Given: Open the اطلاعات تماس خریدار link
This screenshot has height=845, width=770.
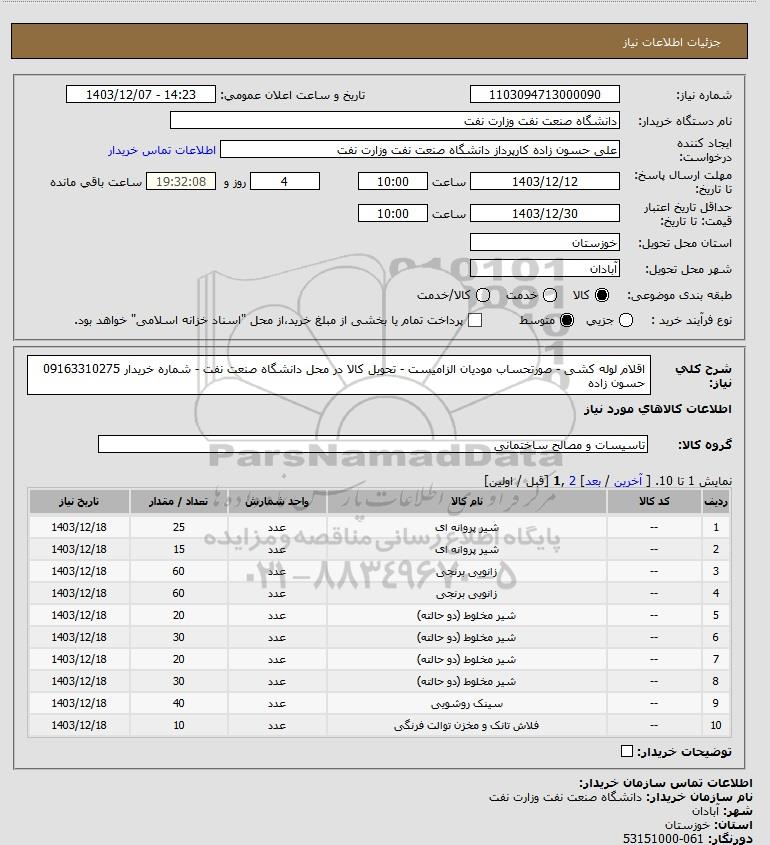Looking at the screenshot, I should click(x=162, y=150).
